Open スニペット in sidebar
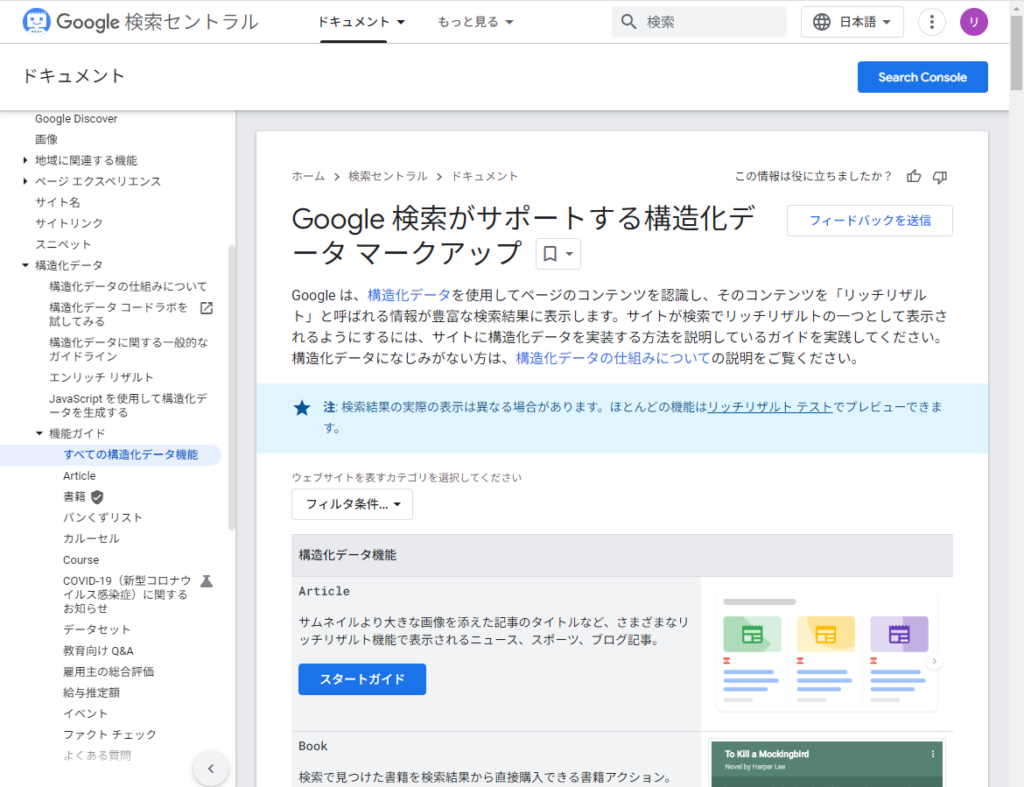Screen dimensions: 1024x787 coord(63,244)
